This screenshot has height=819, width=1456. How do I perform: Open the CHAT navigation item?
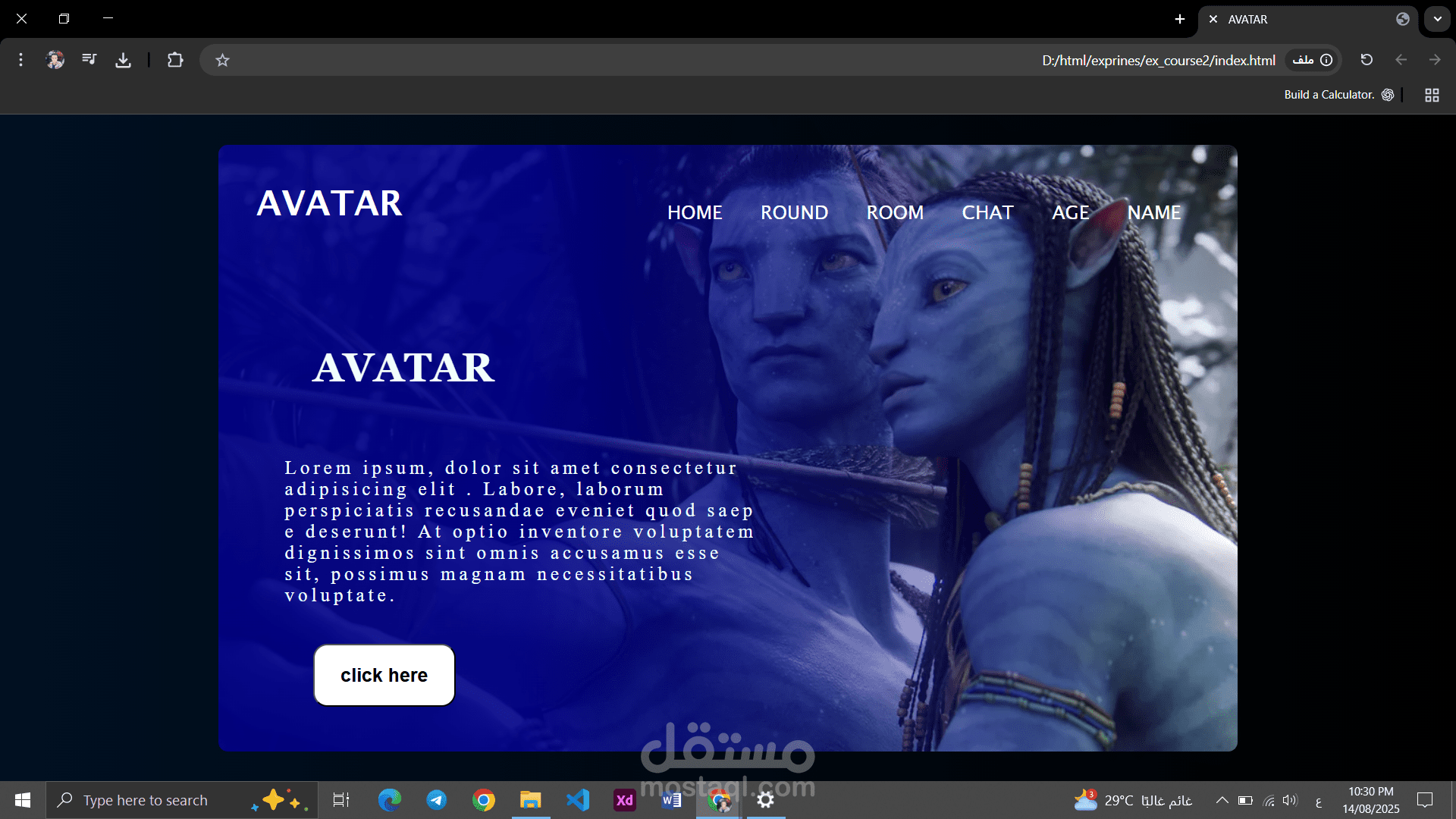point(987,212)
